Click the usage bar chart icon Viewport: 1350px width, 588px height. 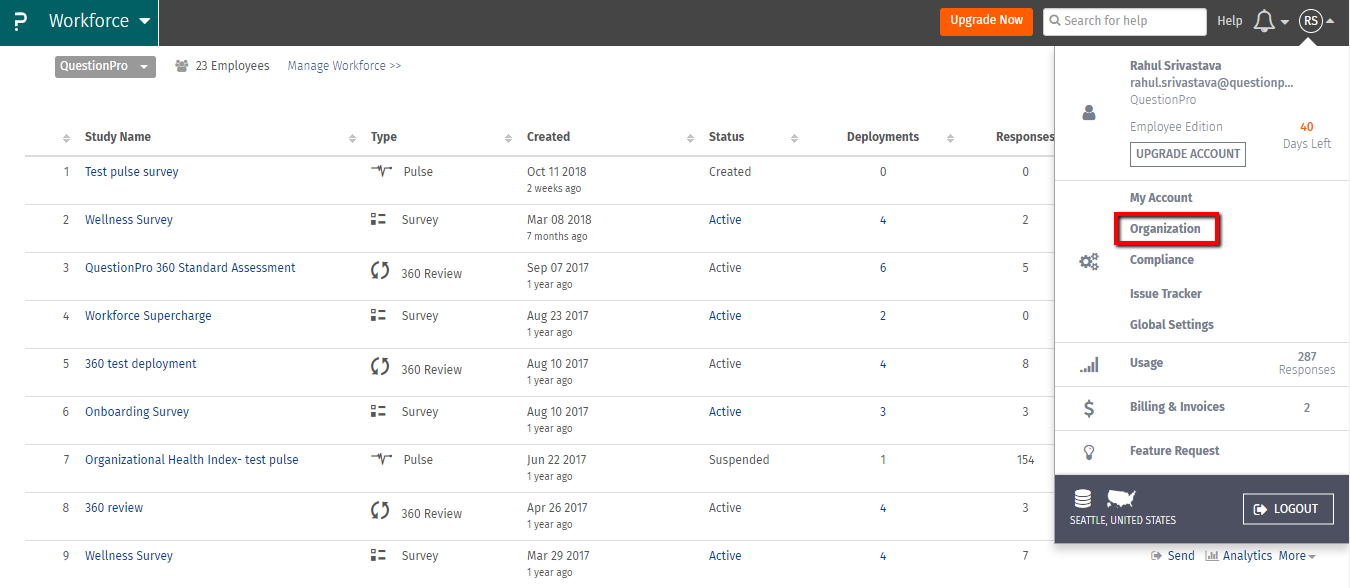[1089, 364]
